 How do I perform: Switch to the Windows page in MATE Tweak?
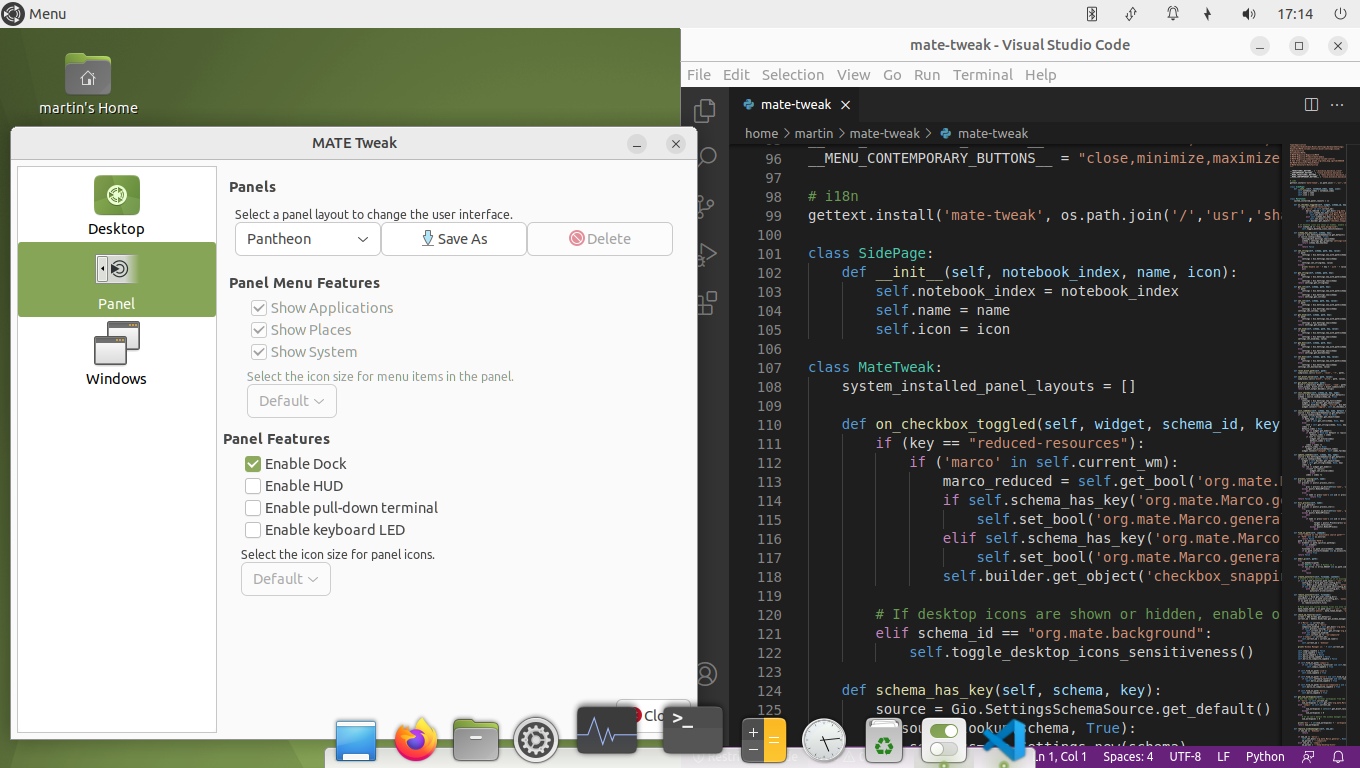click(x=117, y=355)
